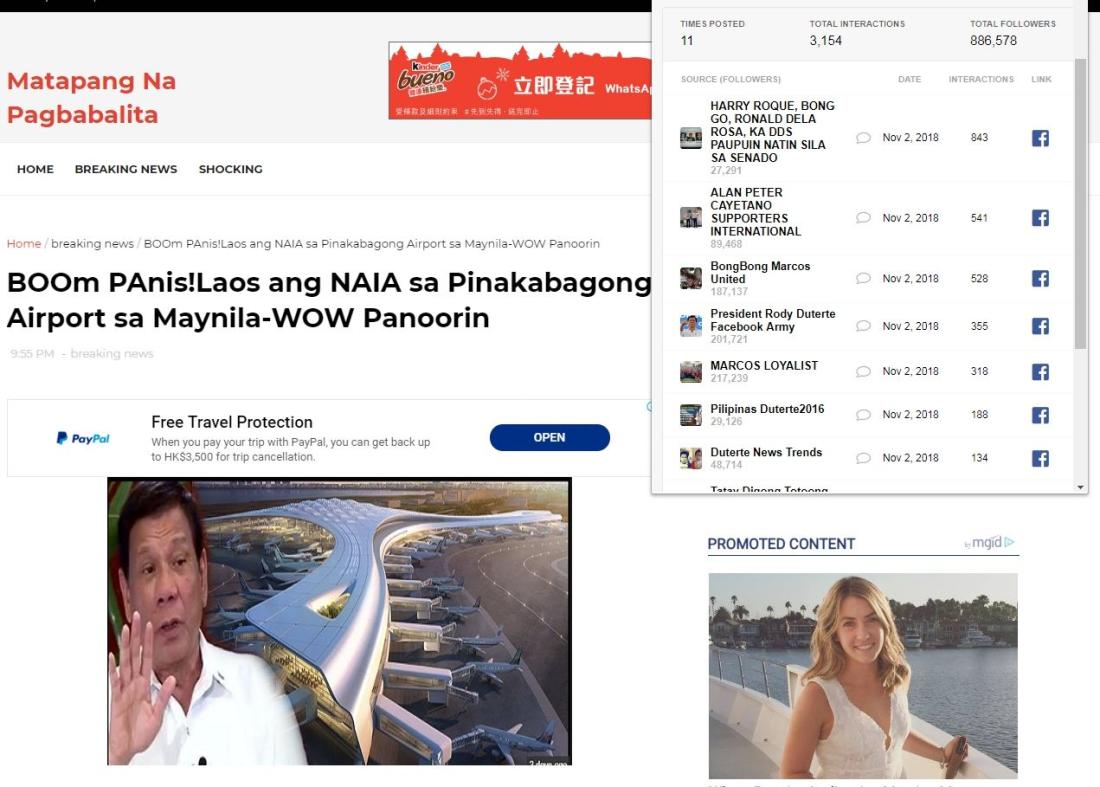Click comment bubble icon beside MARCOS LOYALIST
The width and height of the screenshot is (1100, 787).
(864, 372)
